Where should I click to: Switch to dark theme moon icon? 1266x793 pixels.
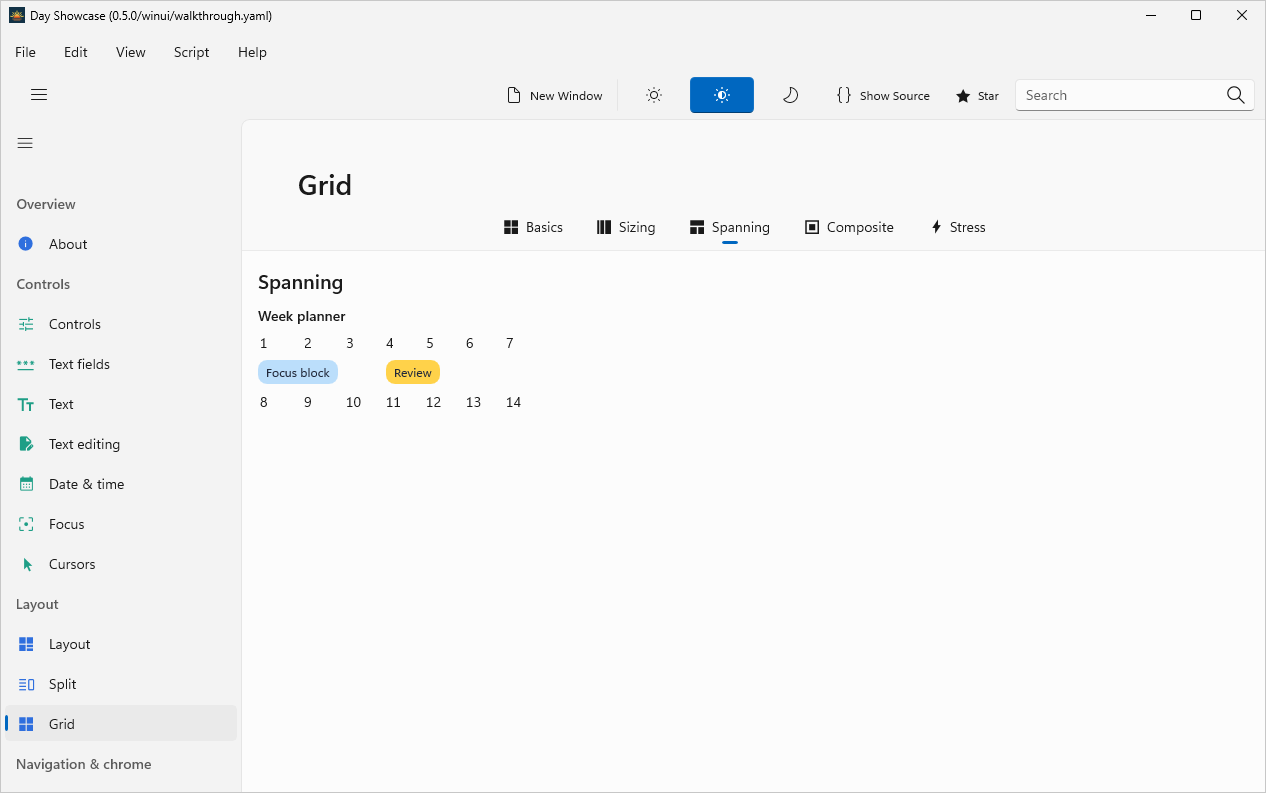pyautogui.click(x=790, y=95)
